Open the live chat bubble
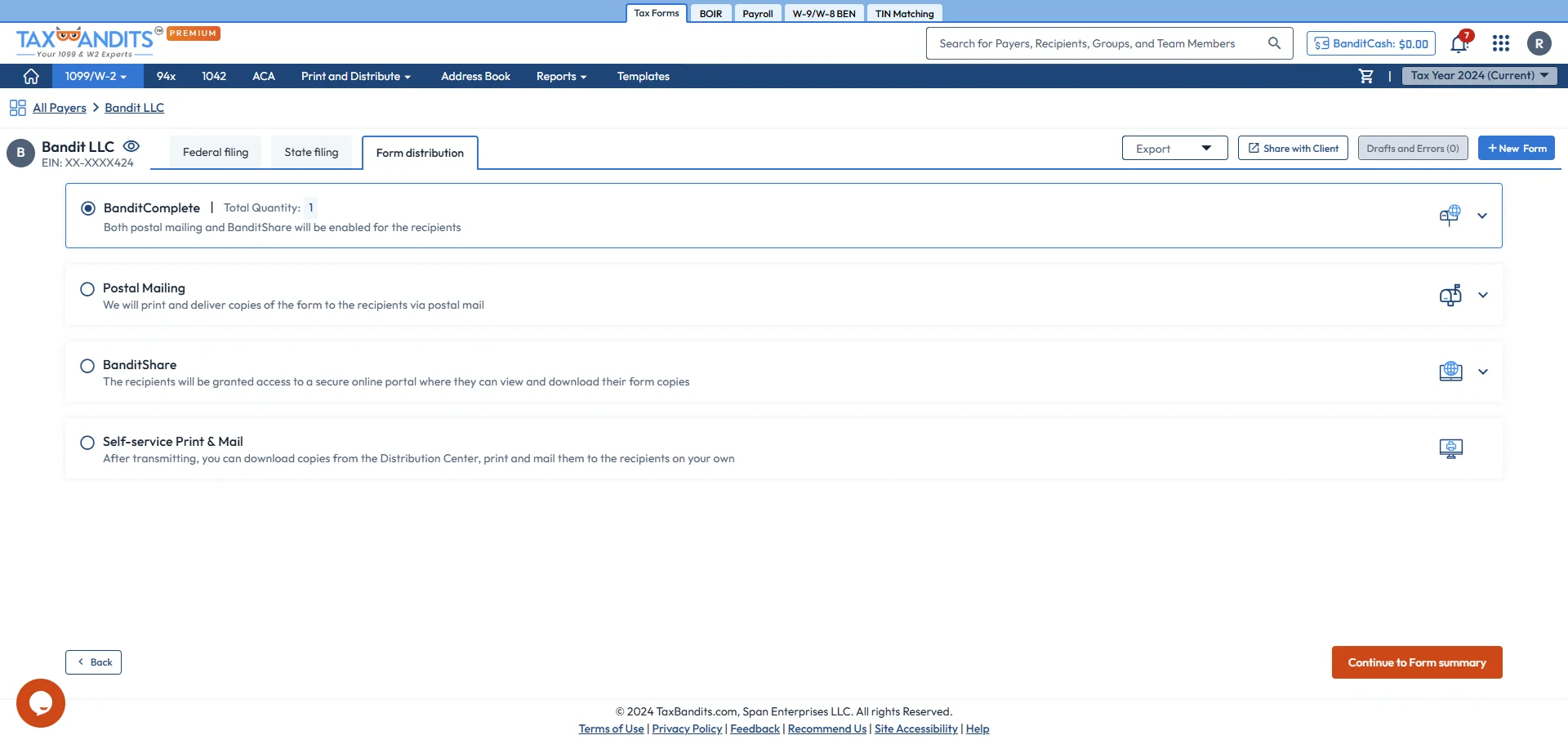 point(41,703)
